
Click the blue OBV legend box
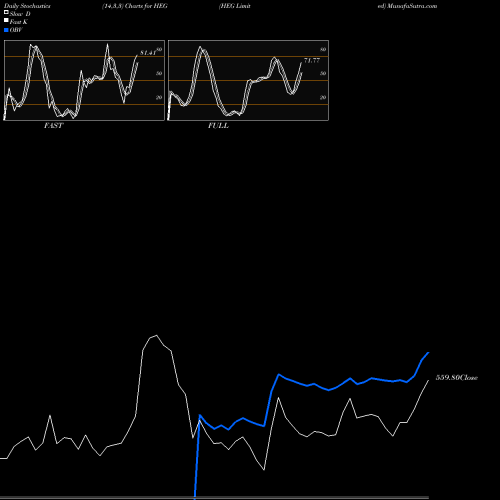[x=6, y=30]
